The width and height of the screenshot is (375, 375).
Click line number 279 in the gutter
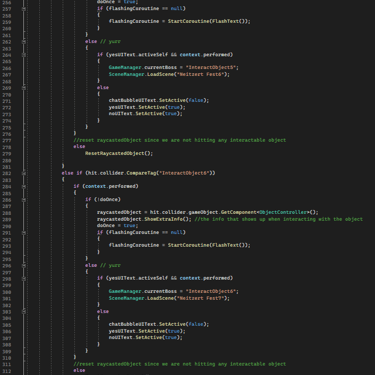7,154
